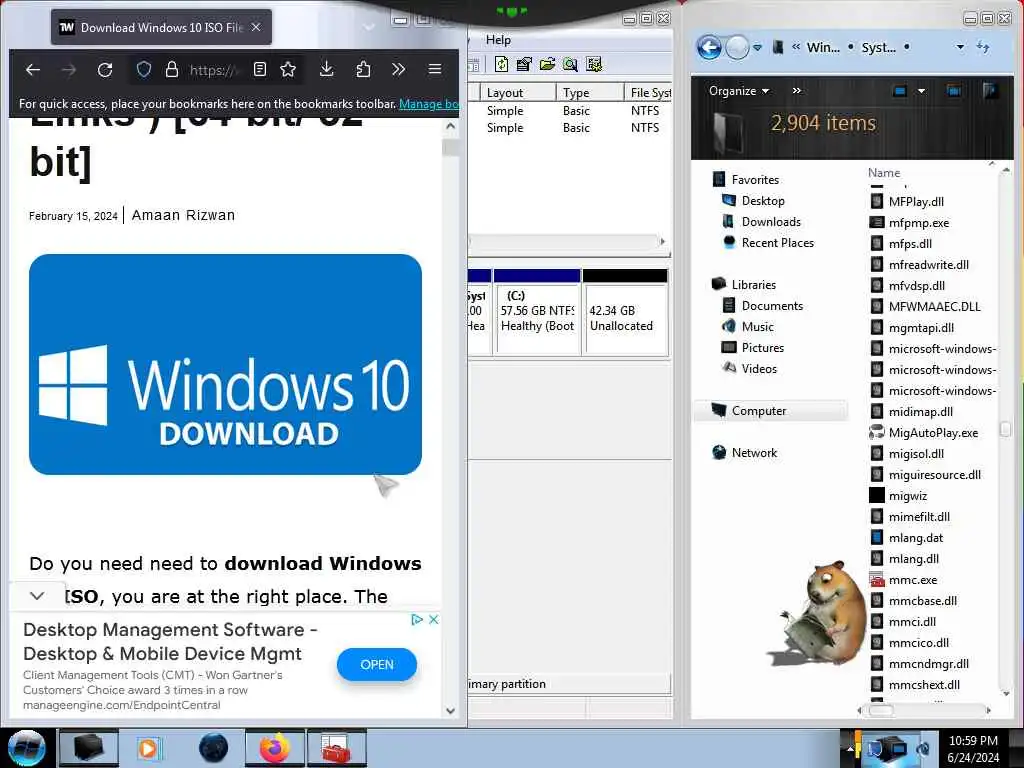Screen dimensions: 1024x768
Task: Open the view options dropdown arrow
Action: point(921,91)
